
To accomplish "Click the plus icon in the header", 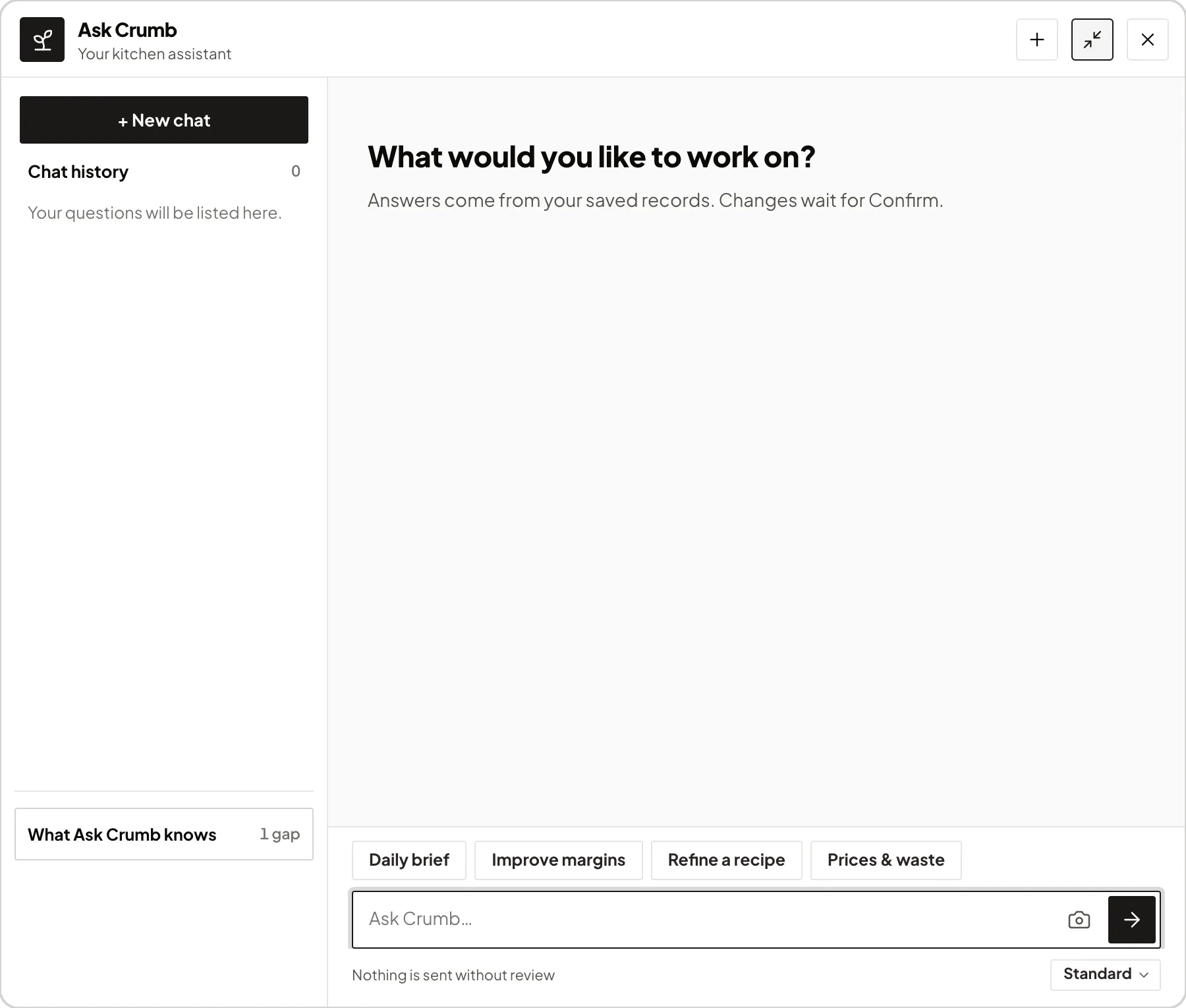I will coord(1037,40).
